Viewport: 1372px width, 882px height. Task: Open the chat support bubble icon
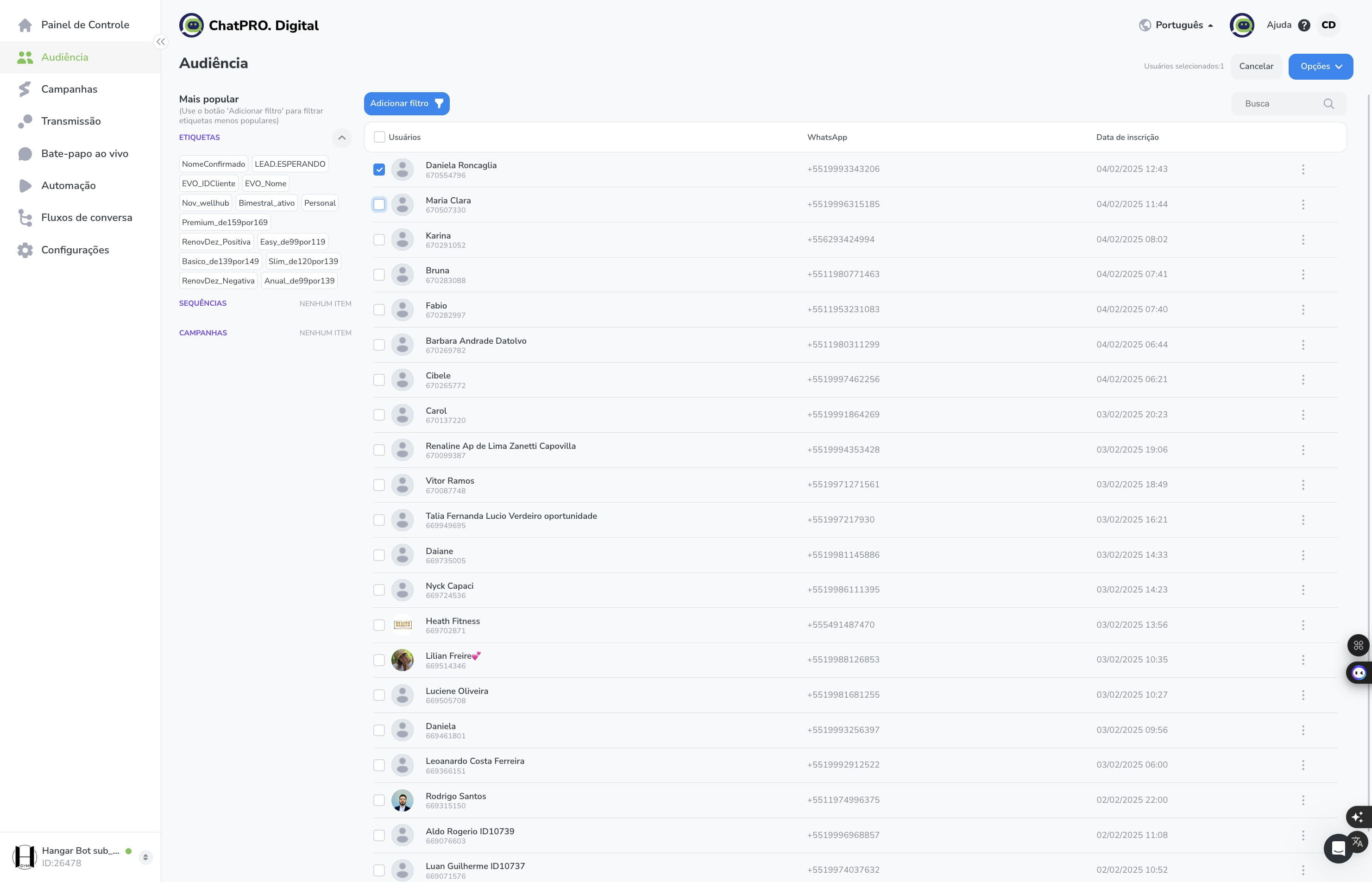click(1338, 848)
